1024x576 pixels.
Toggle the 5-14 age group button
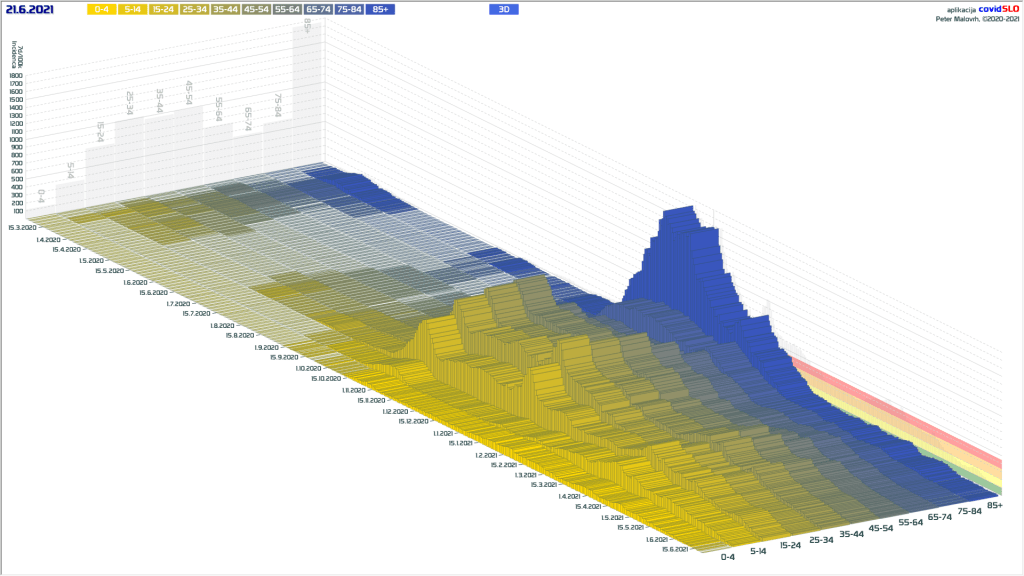coord(131,9)
